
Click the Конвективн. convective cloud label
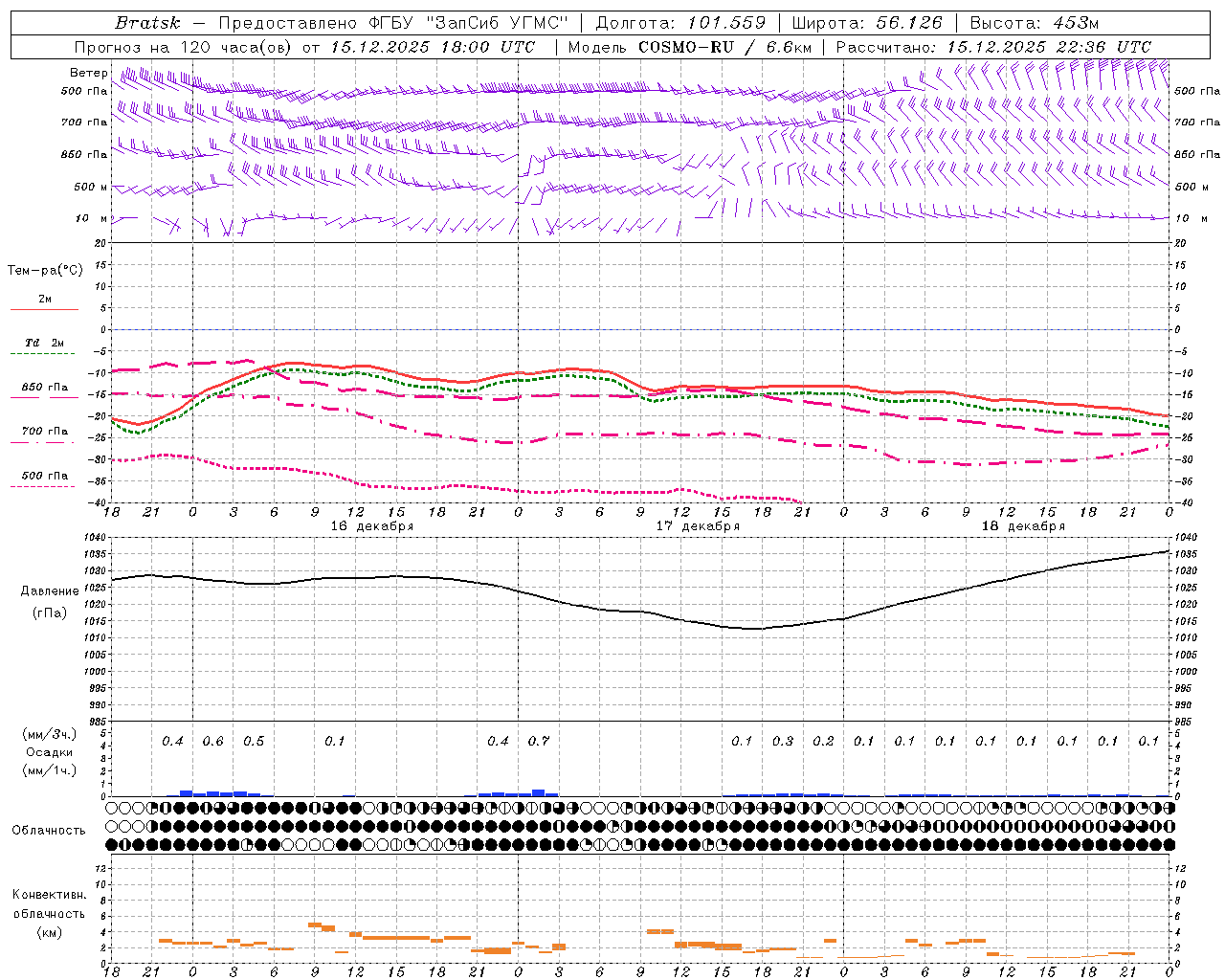[x=49, y=895]
